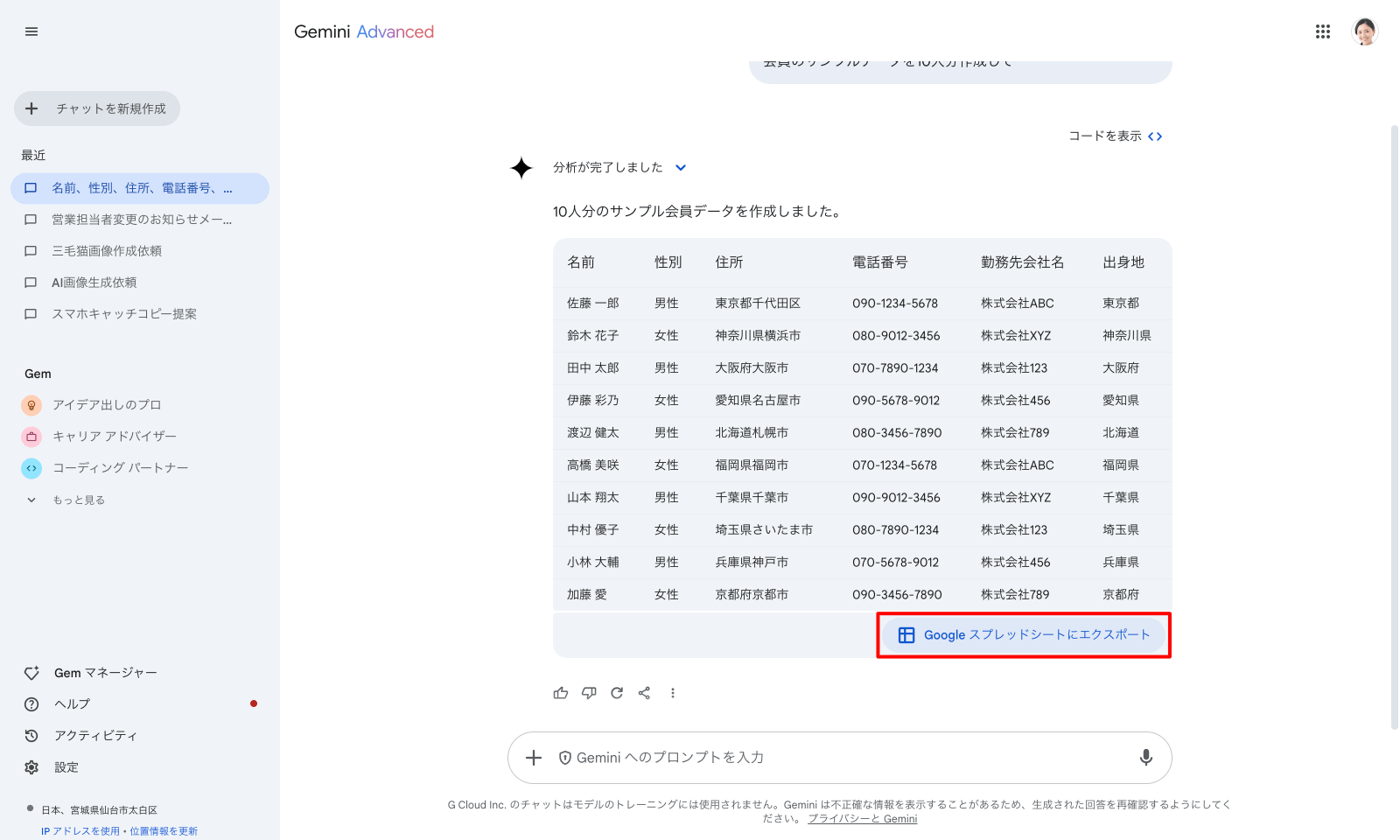Click the 名前 column header

[x=581, y=262]
